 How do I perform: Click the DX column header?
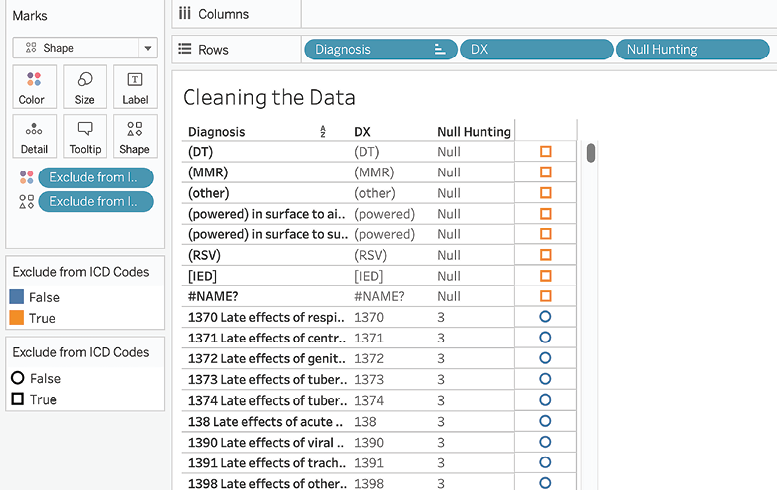click(x=362, y=132)
